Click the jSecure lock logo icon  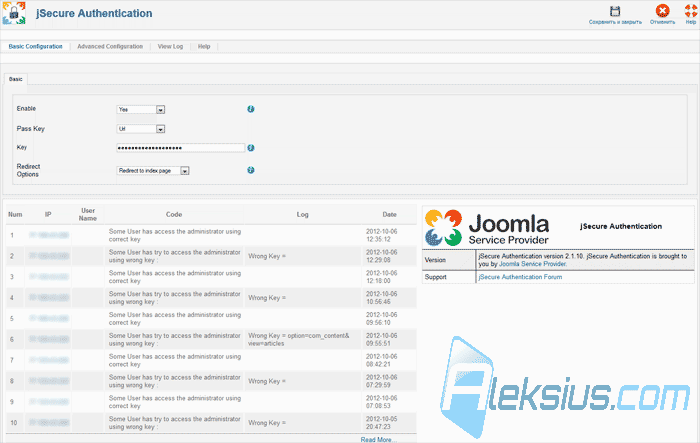(13, 13)
